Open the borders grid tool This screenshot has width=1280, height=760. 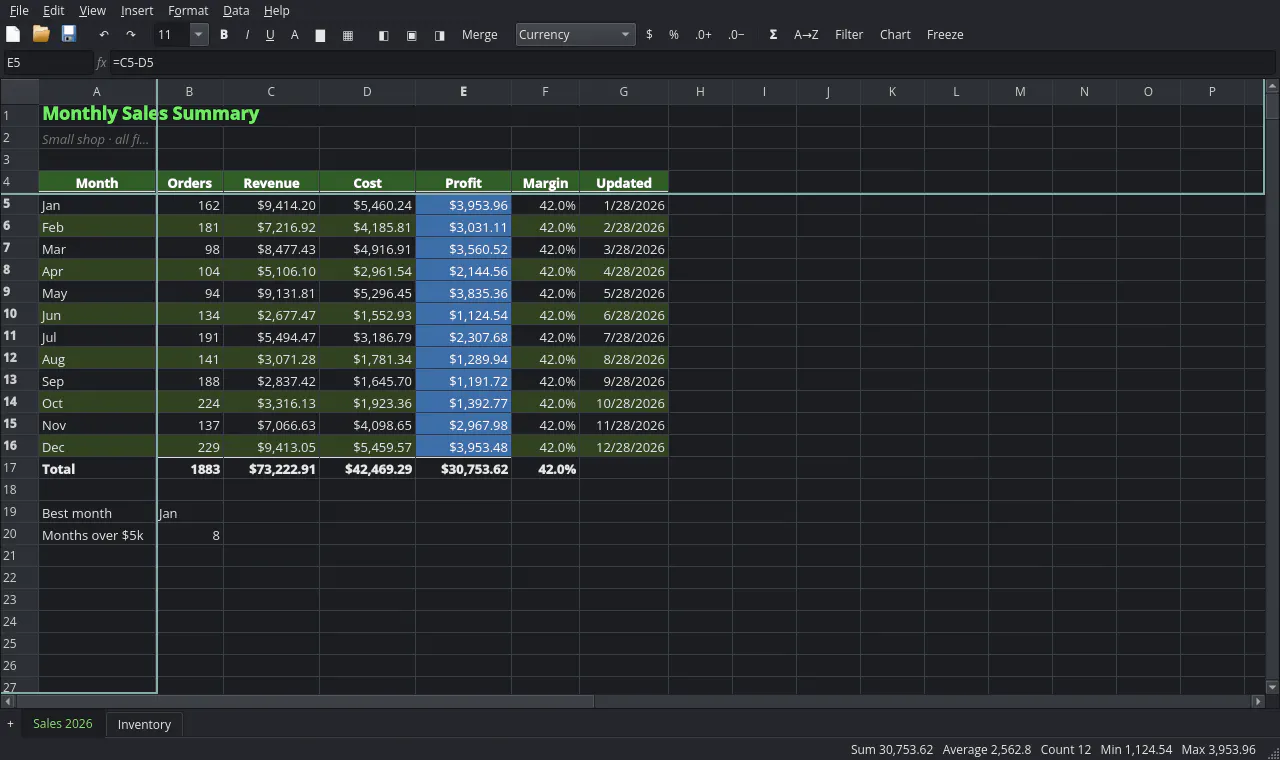tap(347, 34)
